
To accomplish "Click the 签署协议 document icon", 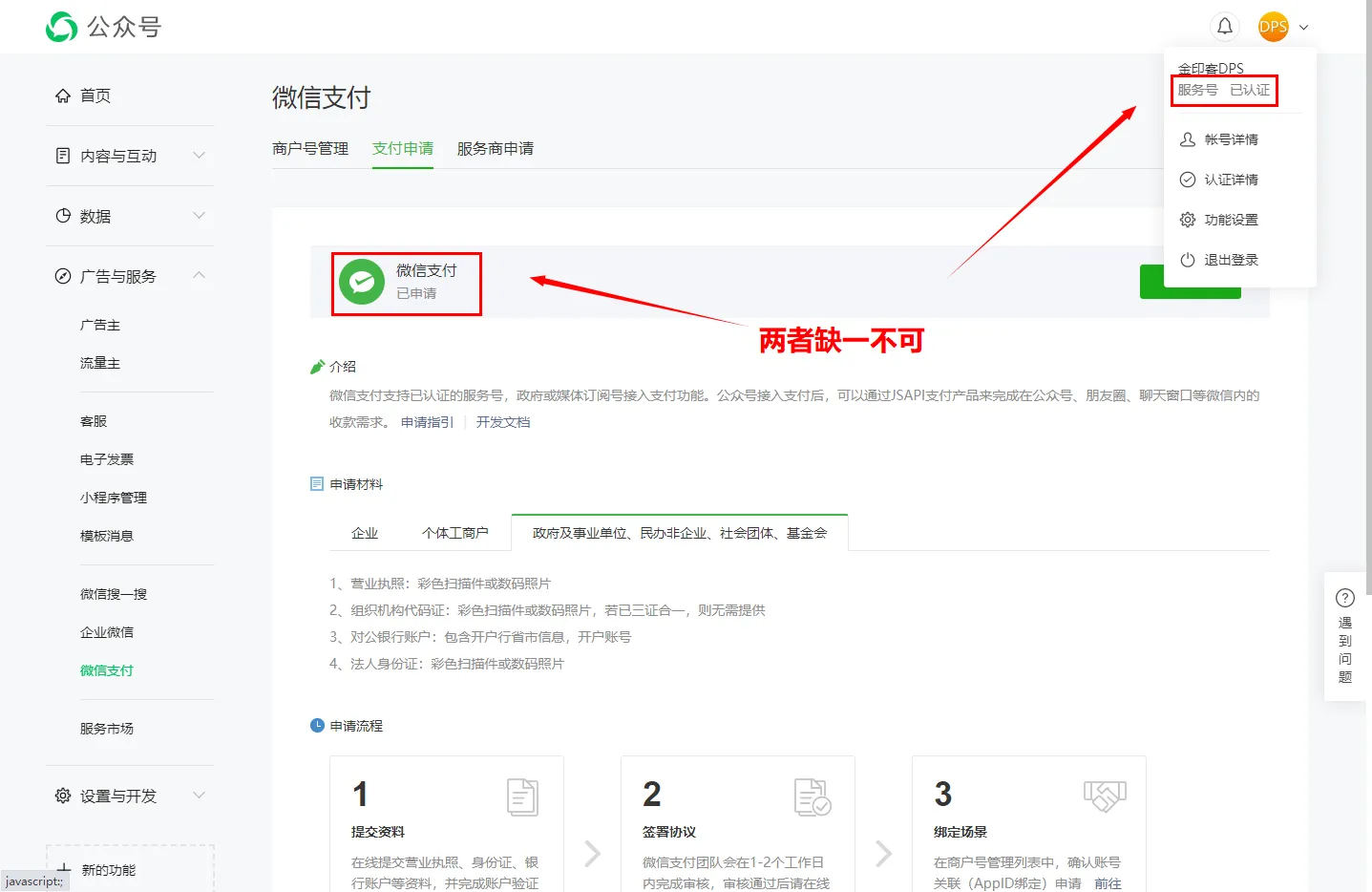I will click(x=813, y=796).
